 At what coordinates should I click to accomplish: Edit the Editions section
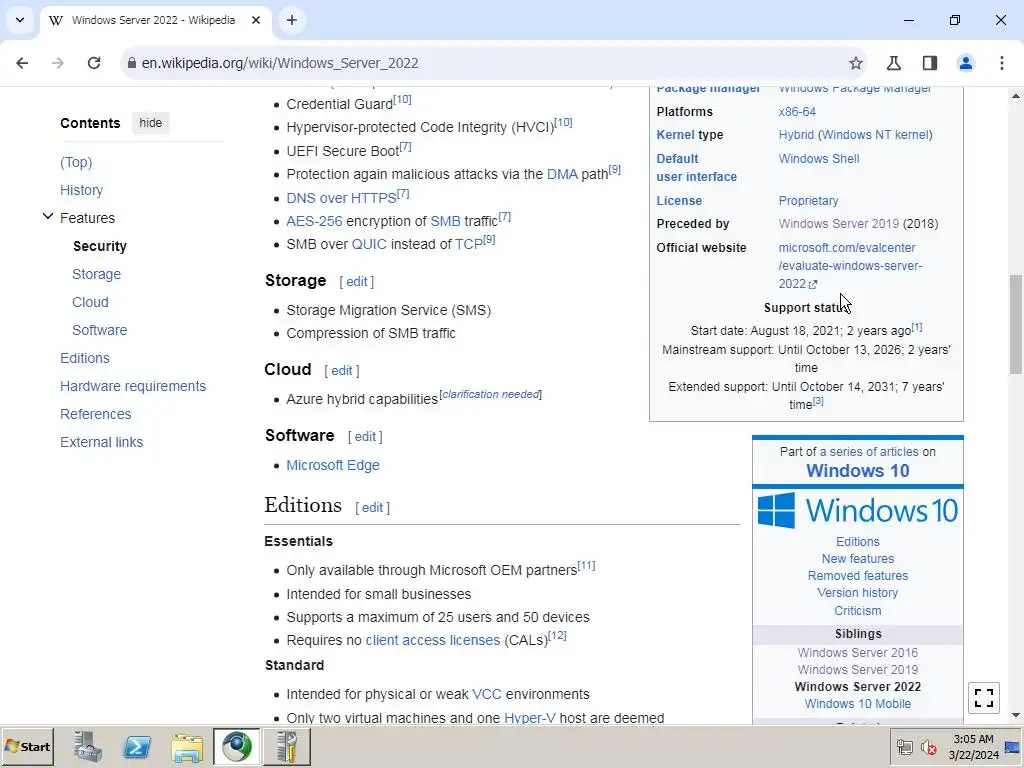(x=372, y=507)
